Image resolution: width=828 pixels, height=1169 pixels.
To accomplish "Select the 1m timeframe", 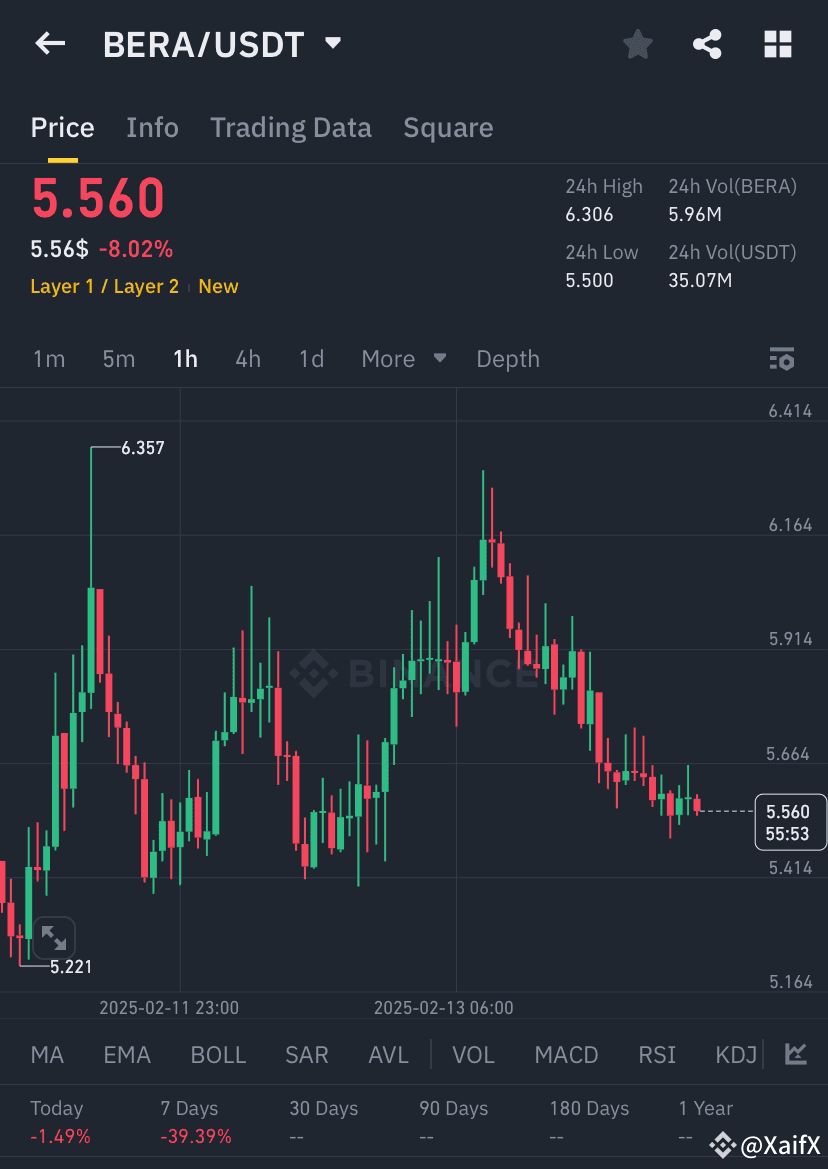I will pos(49,359).
